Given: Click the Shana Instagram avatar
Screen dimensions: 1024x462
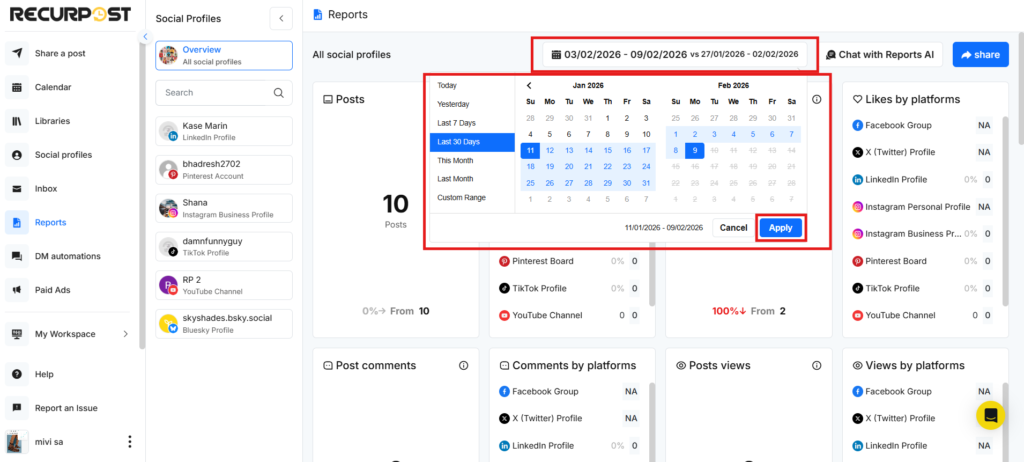Looking at the screenshot, I should 168,208.
